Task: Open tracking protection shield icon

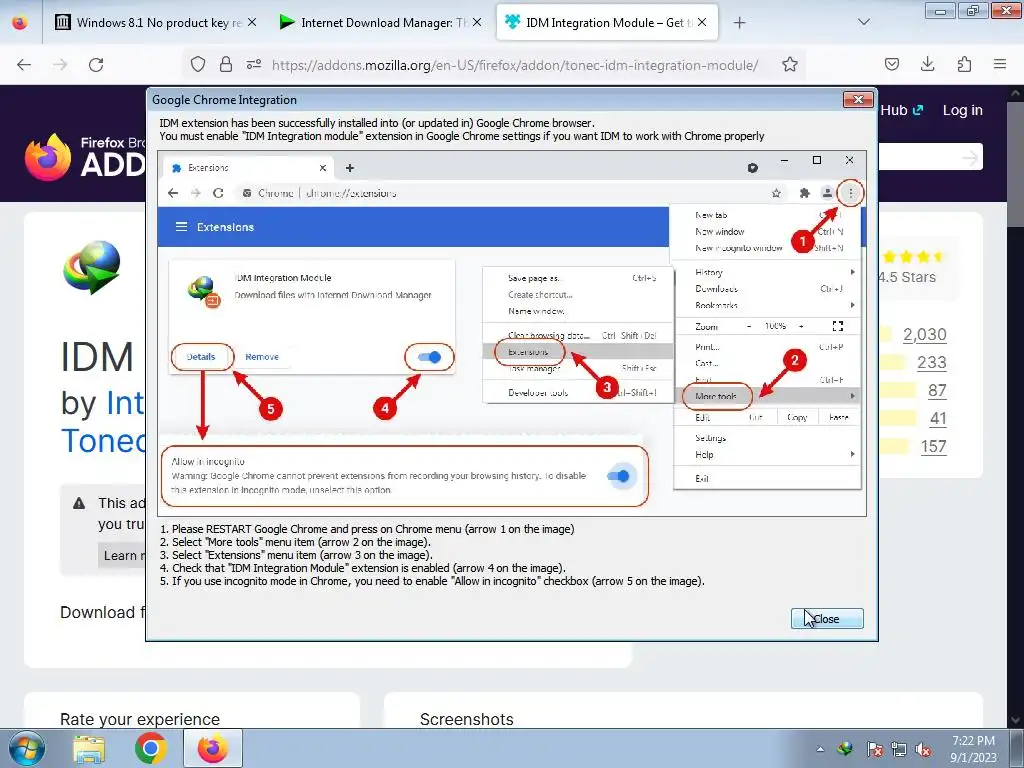Action: [198, 64]
